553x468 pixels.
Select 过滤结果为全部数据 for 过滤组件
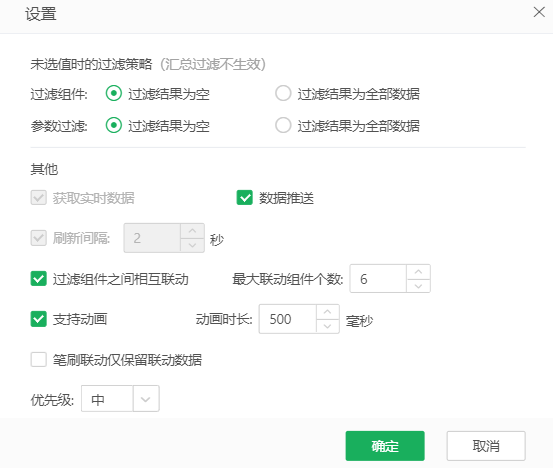click(283, 93)
